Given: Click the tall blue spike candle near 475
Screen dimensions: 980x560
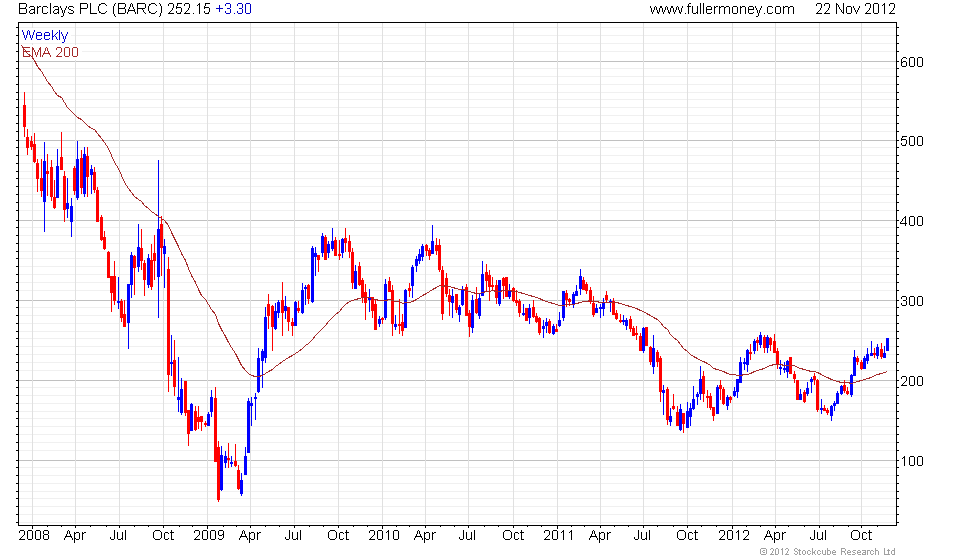Looking at the screenshot, I should (159, 239).
